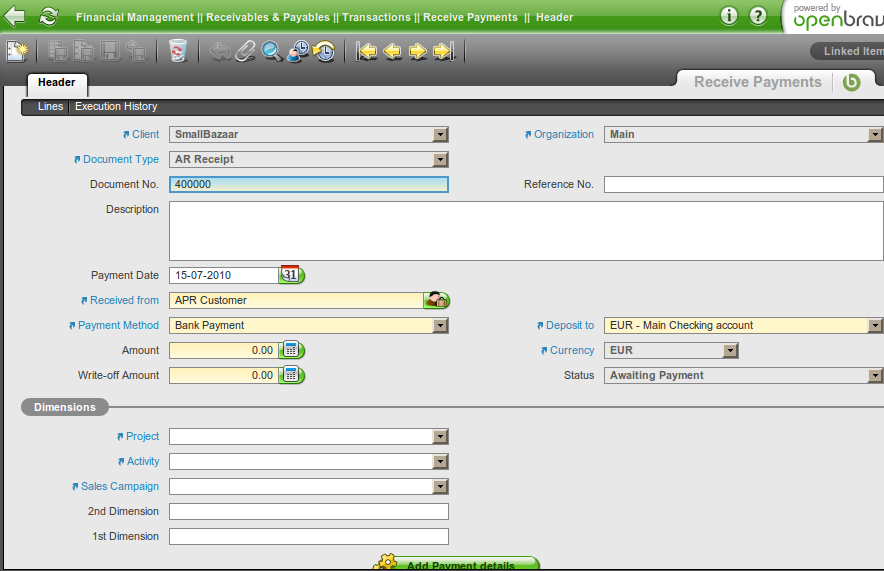Follow the Document Type label link
The width and height of the screenshot is (884, 571).
(x=121, y=160)
